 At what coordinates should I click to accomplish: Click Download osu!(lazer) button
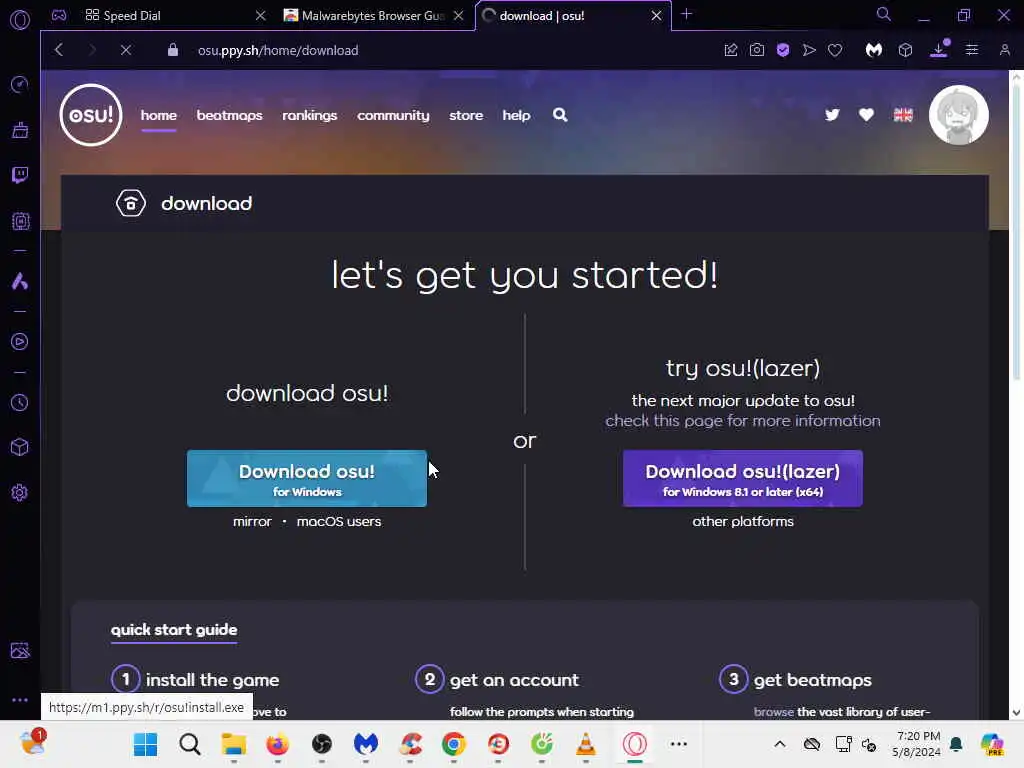pyautogui.click(x=743, y=479)
